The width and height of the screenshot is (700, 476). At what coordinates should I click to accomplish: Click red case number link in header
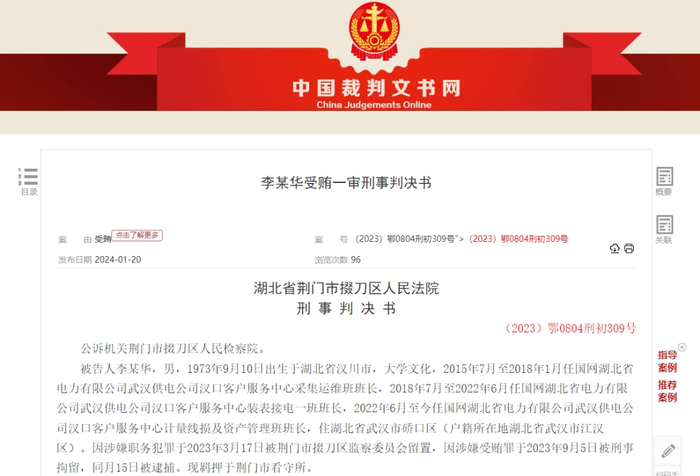(x=518, y=239)
